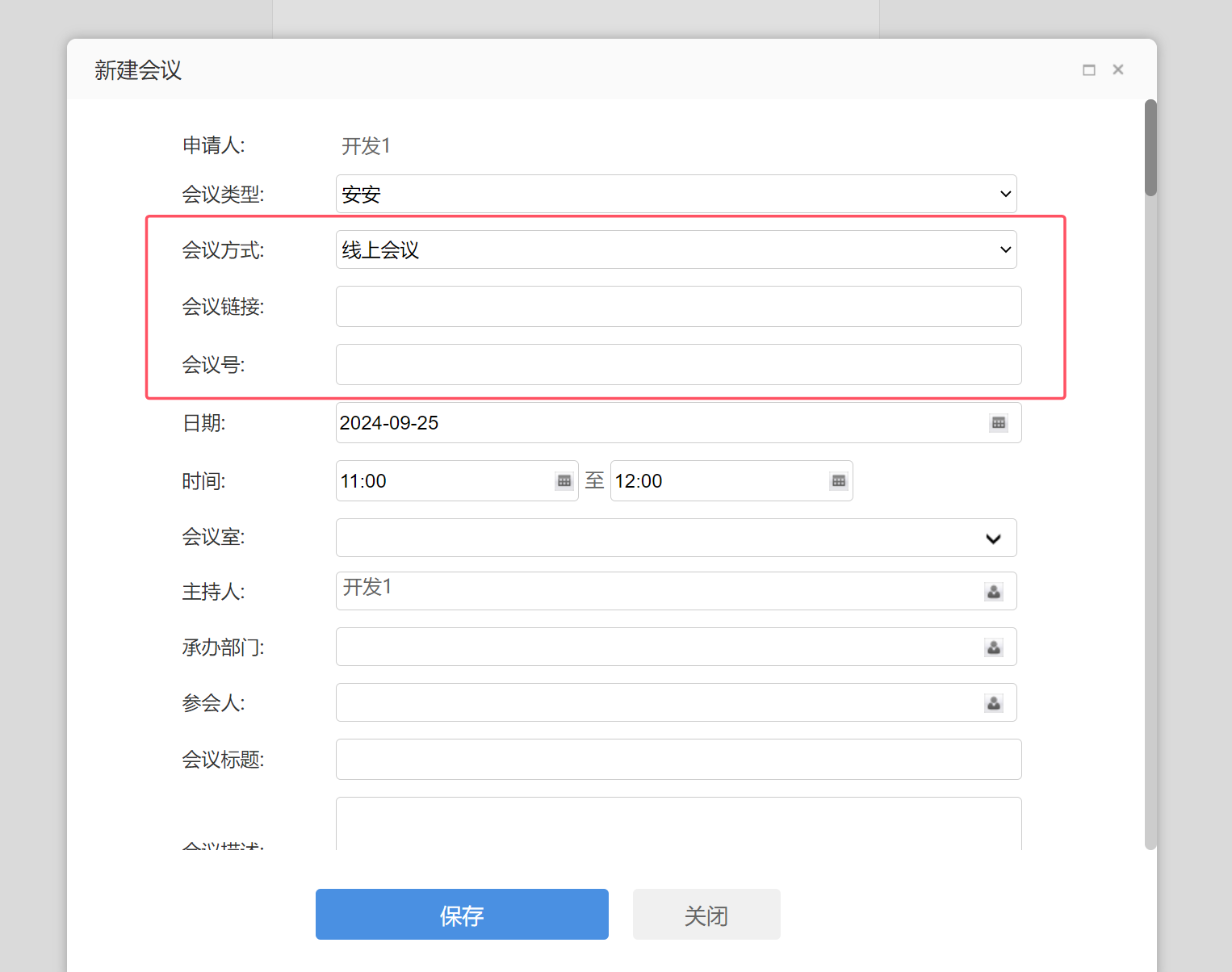
Task: Close the 新建会议 dialog with X
Action: point(1118,70)
